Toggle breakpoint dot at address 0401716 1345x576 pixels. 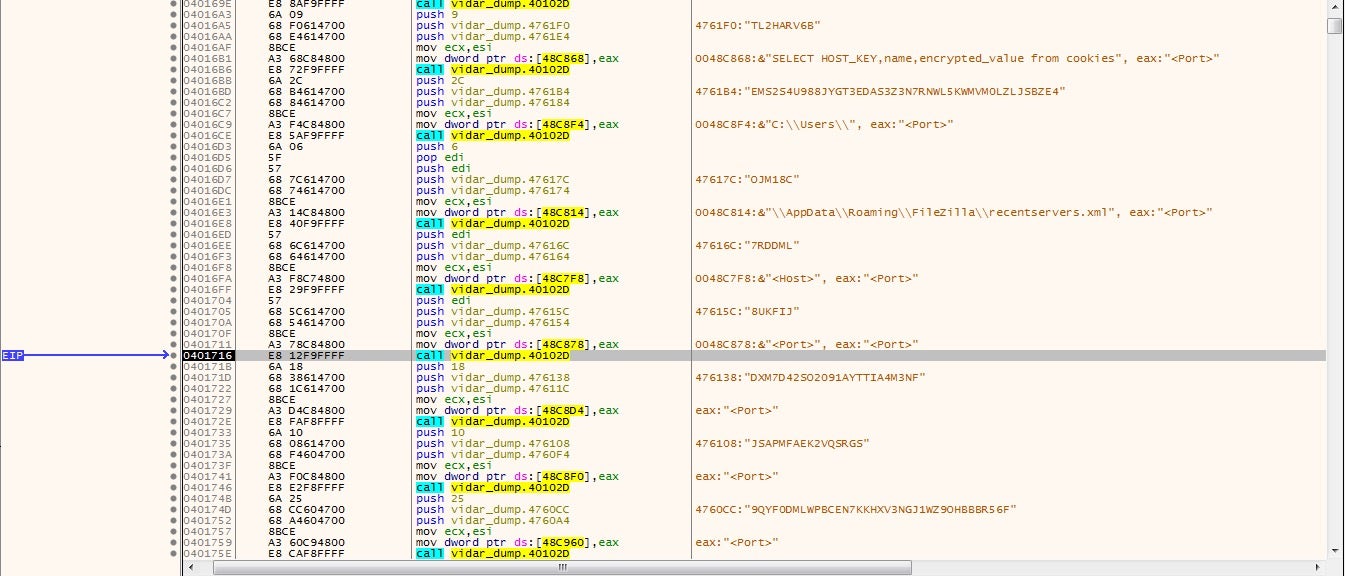tap(174, 355)
